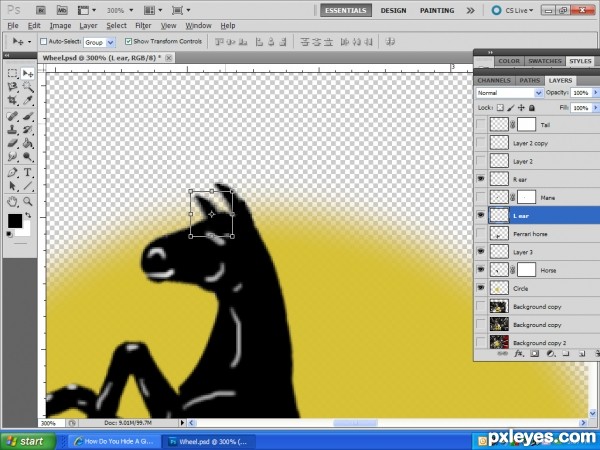
Task: Select the Move tool in toolbox
Action: (28, 73)
